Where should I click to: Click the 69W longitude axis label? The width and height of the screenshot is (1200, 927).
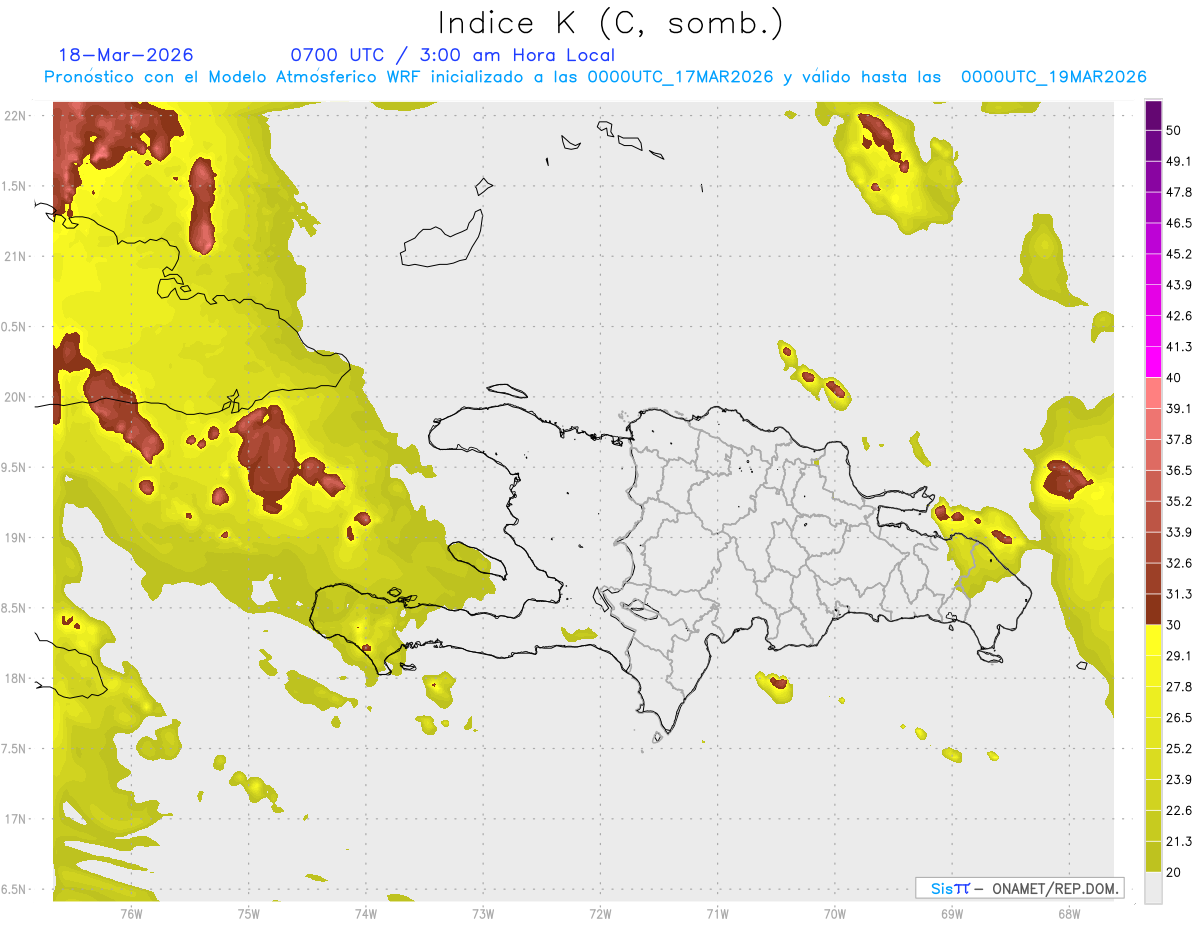click(951, 913)
